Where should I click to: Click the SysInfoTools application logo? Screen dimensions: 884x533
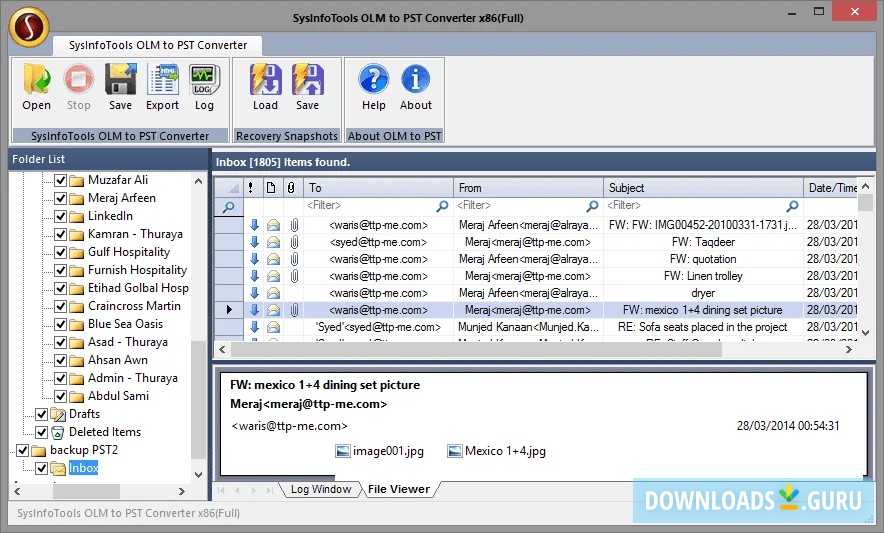point(29,27)
